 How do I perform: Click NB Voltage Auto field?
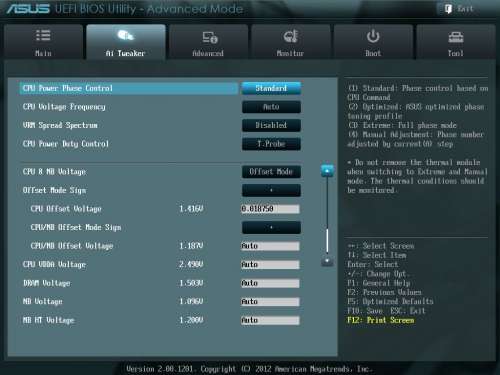[x=270, y=302]
